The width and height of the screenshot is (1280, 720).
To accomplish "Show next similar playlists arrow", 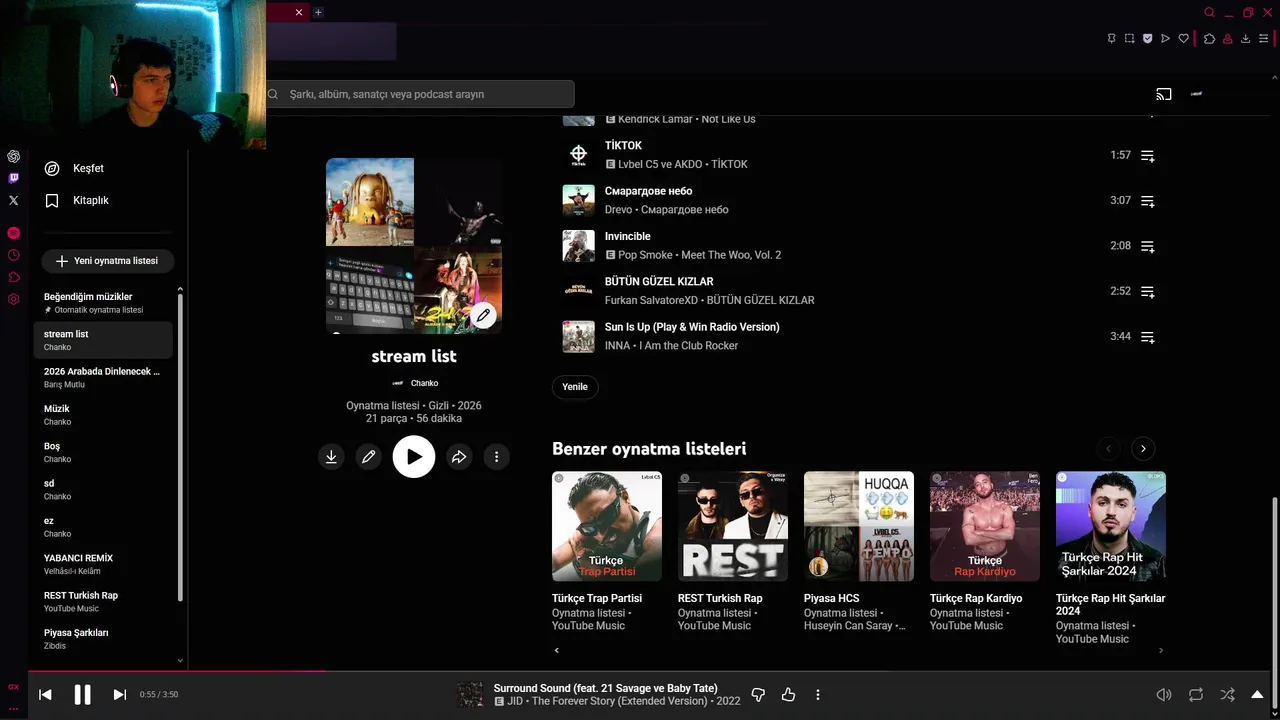I will tap(1143, 449).
